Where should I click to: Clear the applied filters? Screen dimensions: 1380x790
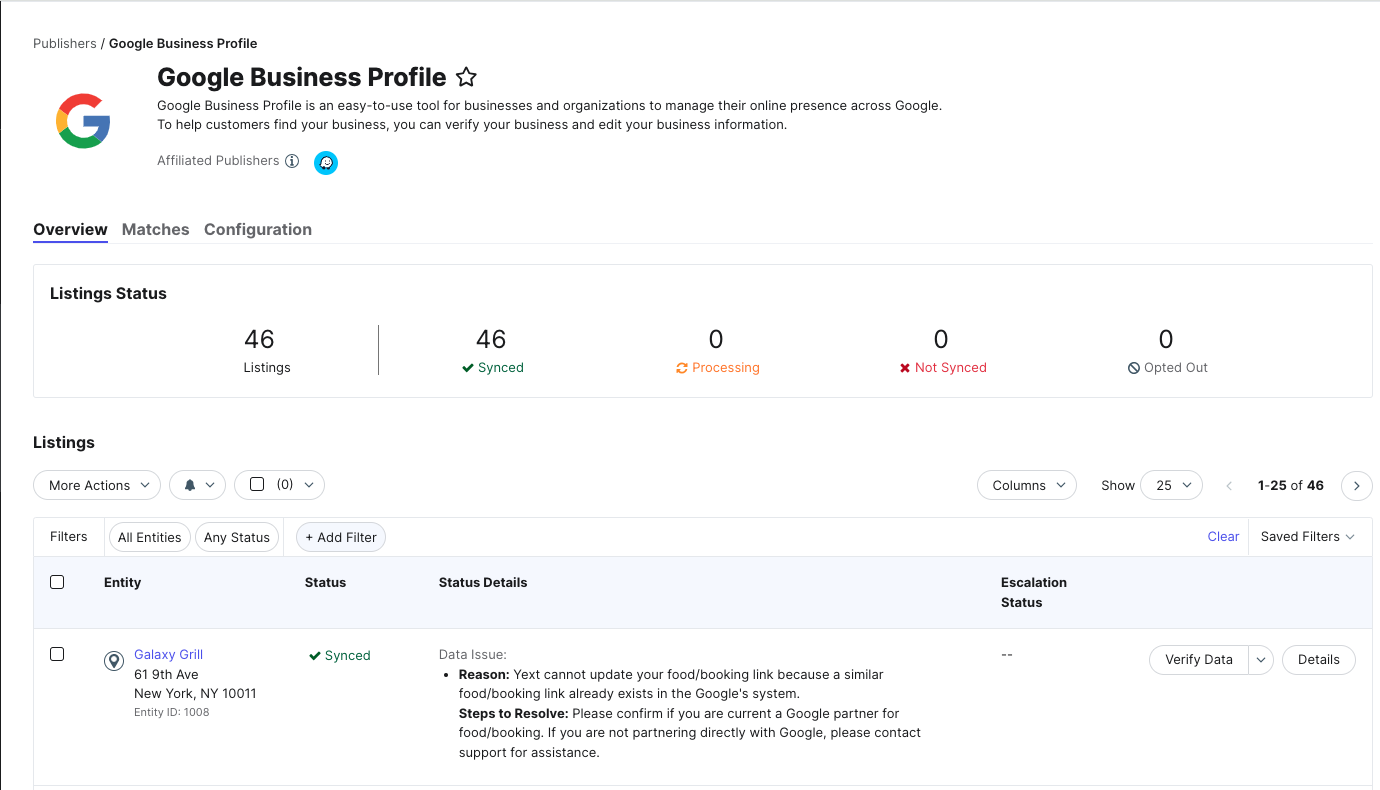tap(1223, 537)
